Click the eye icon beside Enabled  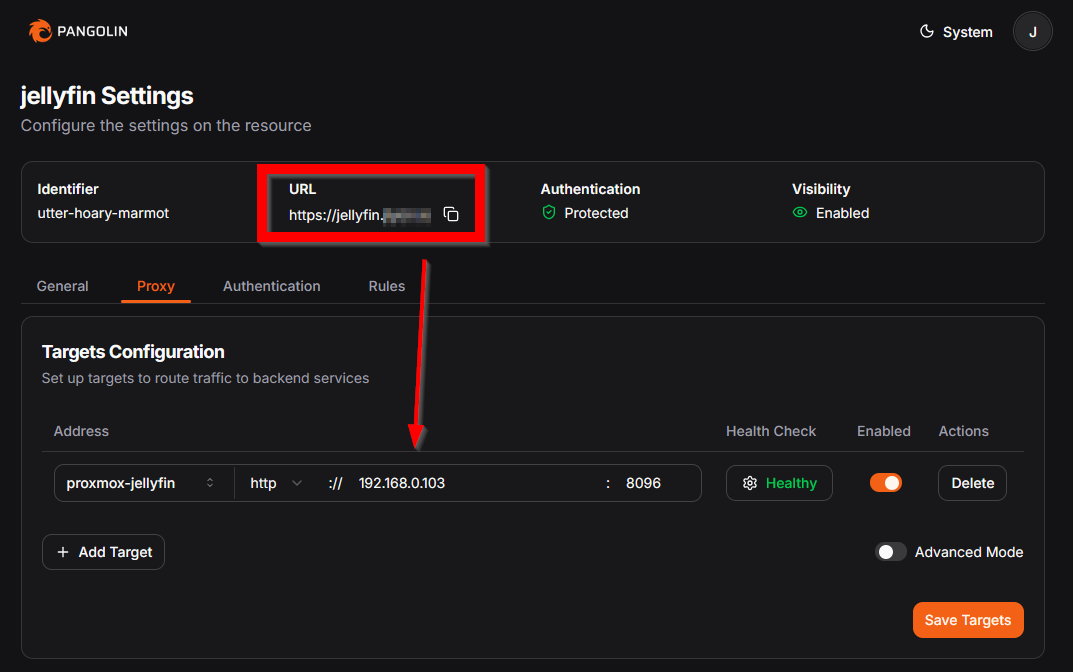pos(800,213)
